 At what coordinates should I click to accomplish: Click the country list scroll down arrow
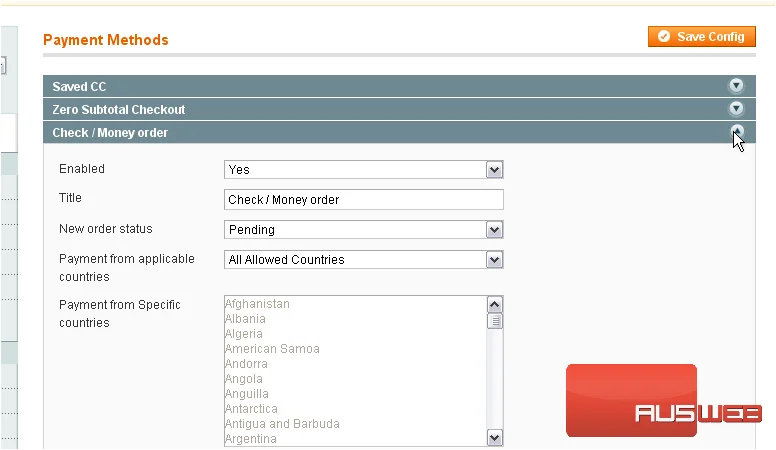coord(494,438)
